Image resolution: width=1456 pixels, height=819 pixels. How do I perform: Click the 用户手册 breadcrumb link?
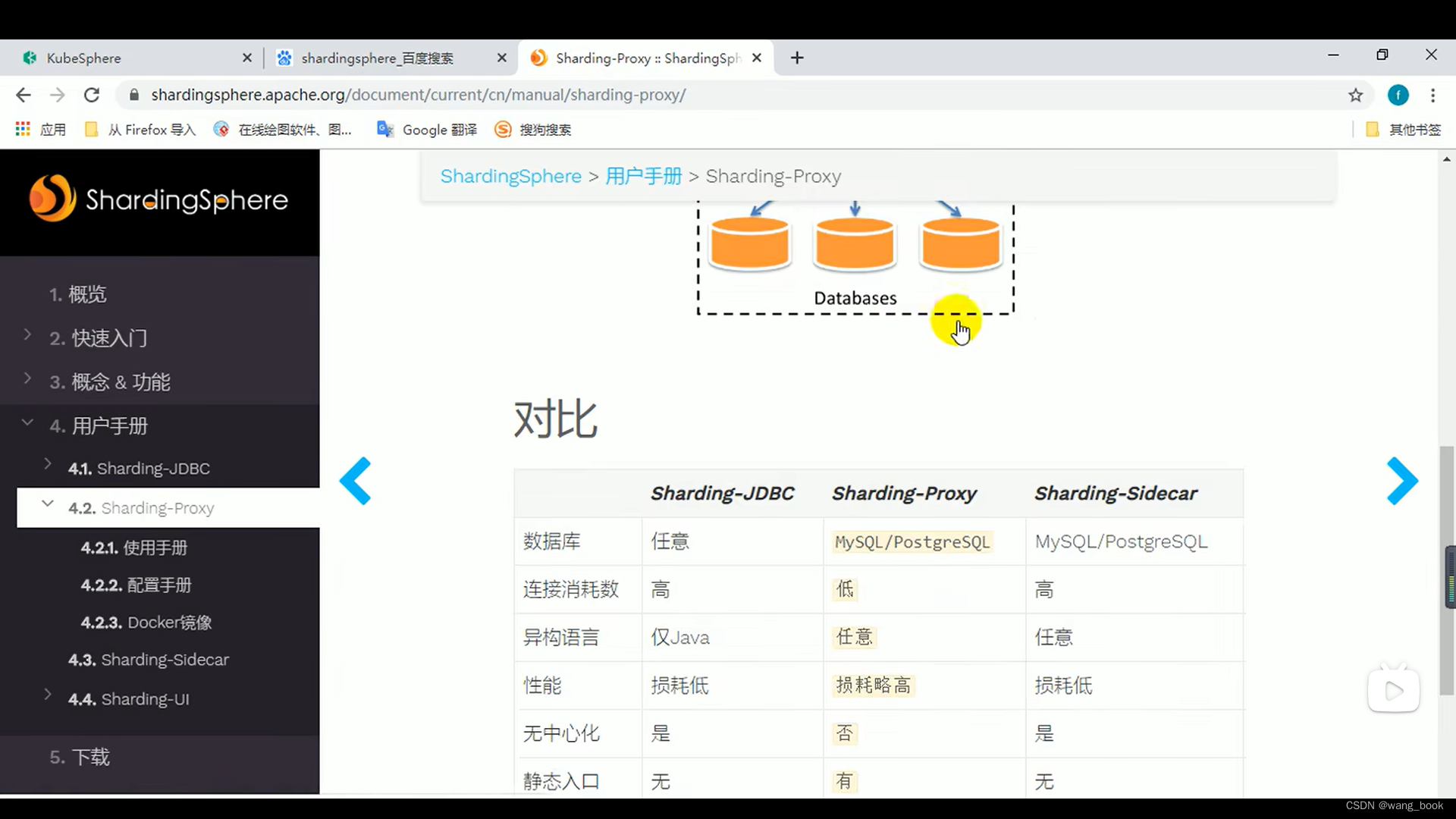tap(643, 176)
